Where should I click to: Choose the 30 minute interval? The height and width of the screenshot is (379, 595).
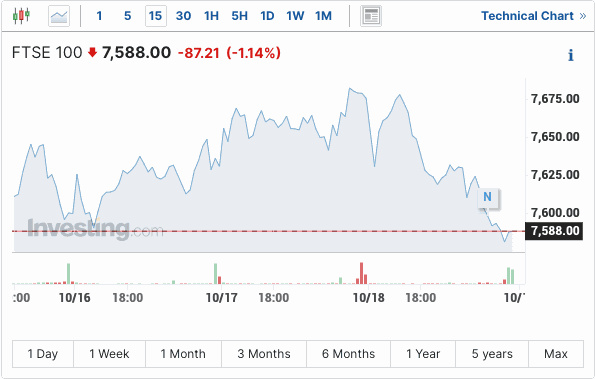(x=183, y=16)
